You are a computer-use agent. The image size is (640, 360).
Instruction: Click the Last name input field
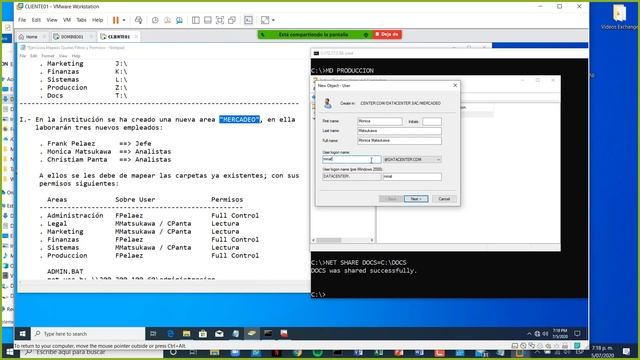tap(399, 131)
